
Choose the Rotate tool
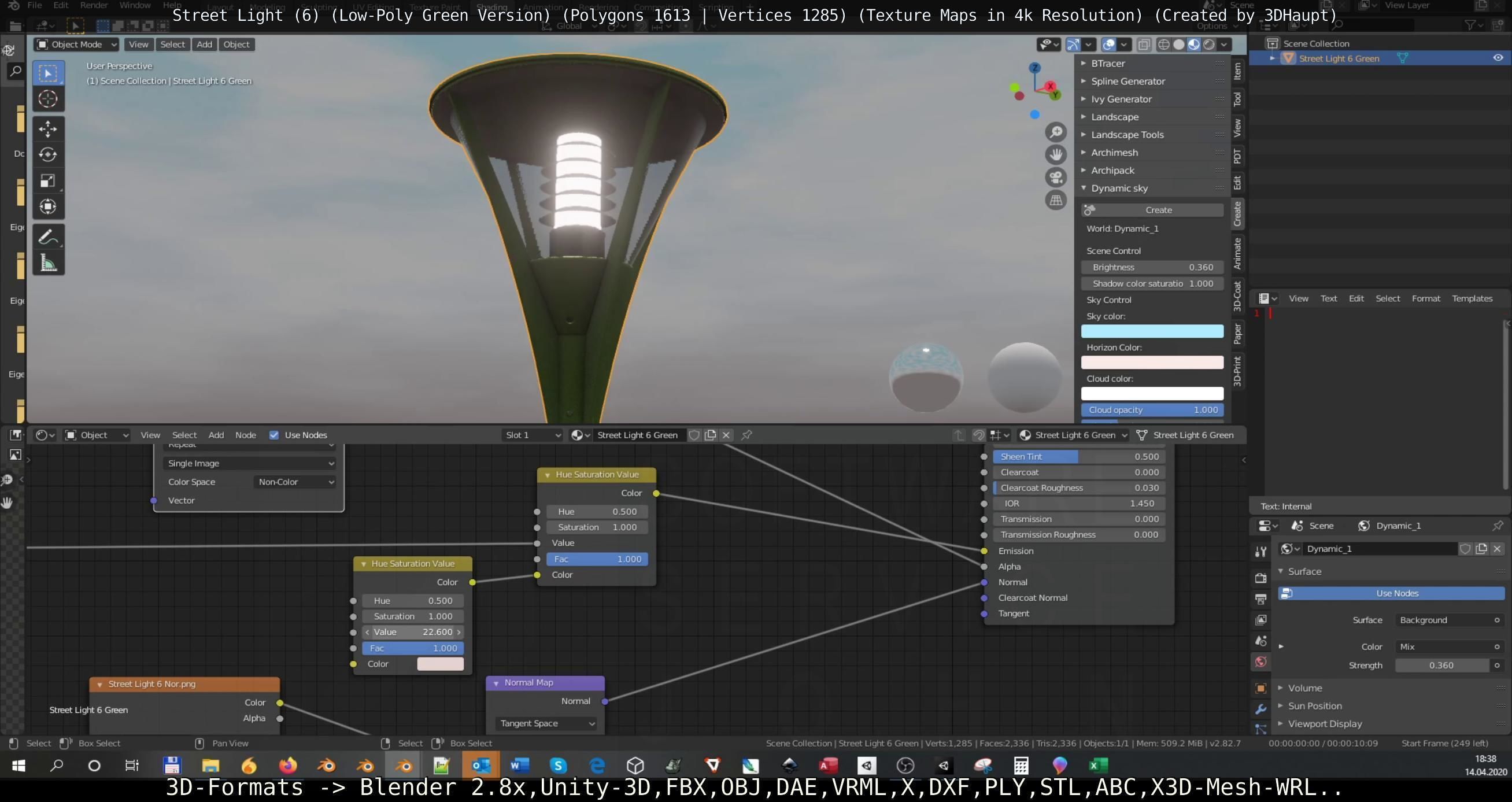coord(48,154)
